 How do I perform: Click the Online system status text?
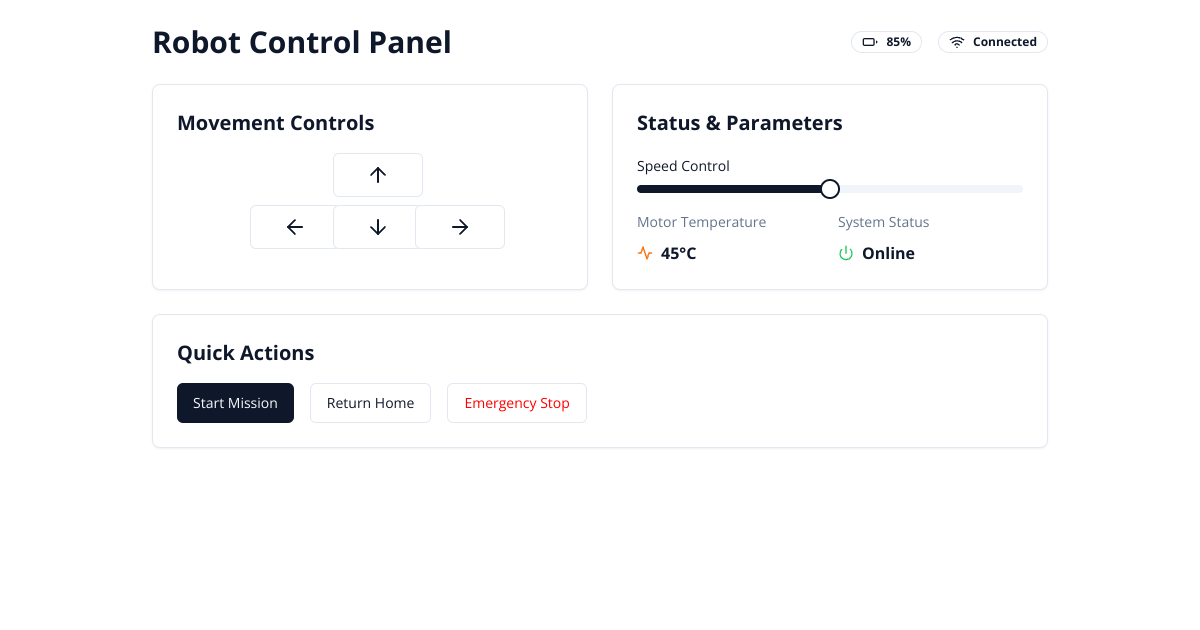(x=888, y=253)
